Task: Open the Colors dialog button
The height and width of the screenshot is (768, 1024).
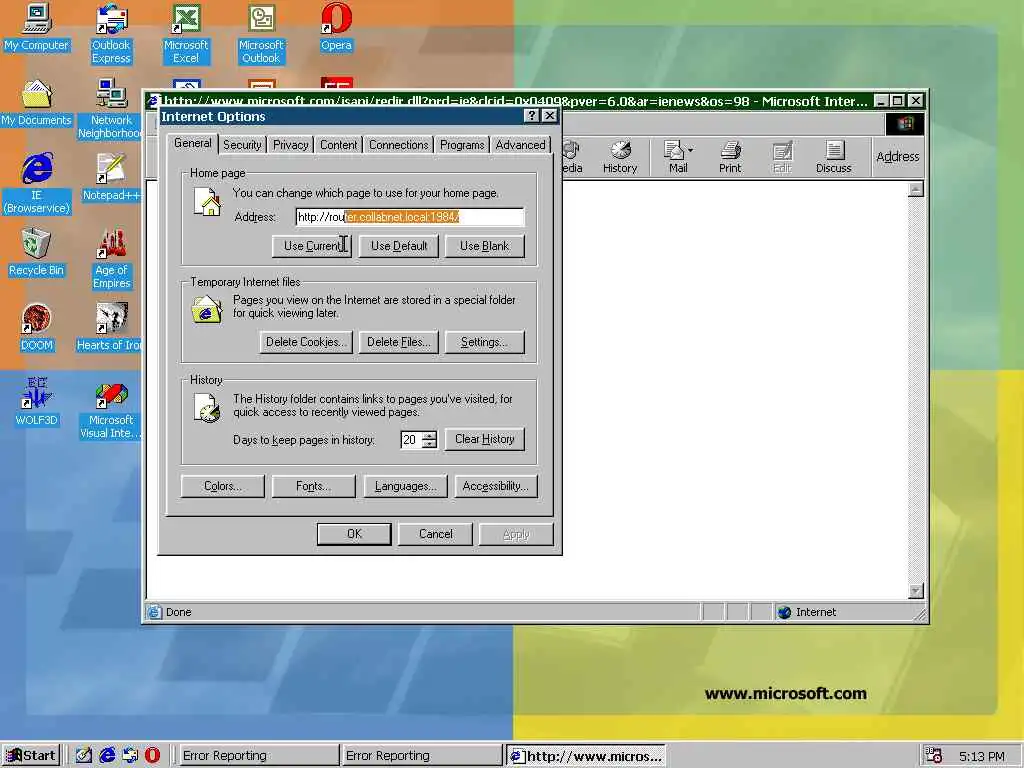Action: (223, 487)
